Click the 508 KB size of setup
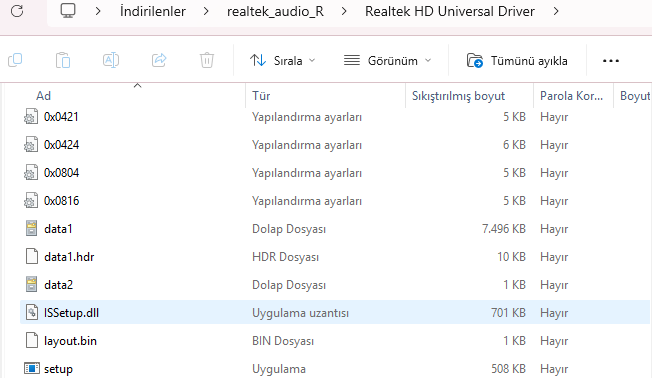 [x=508, y=368]
